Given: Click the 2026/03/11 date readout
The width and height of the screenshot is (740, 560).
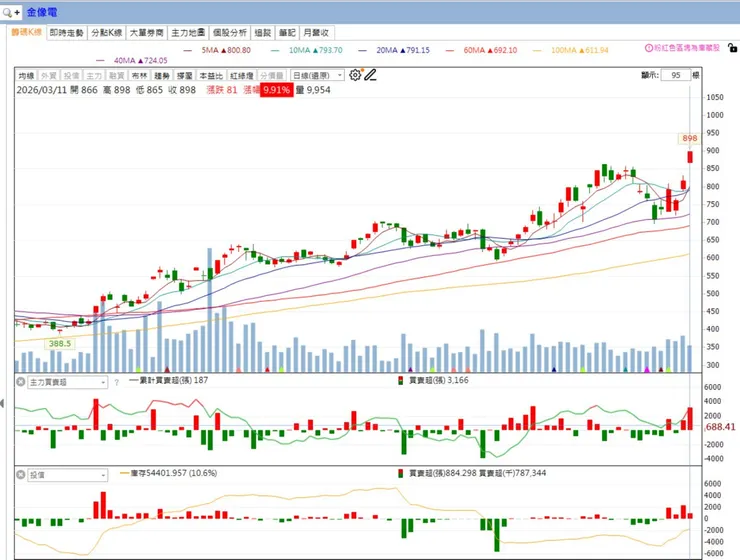Looking at the screenshot, I should pos(42,90).
